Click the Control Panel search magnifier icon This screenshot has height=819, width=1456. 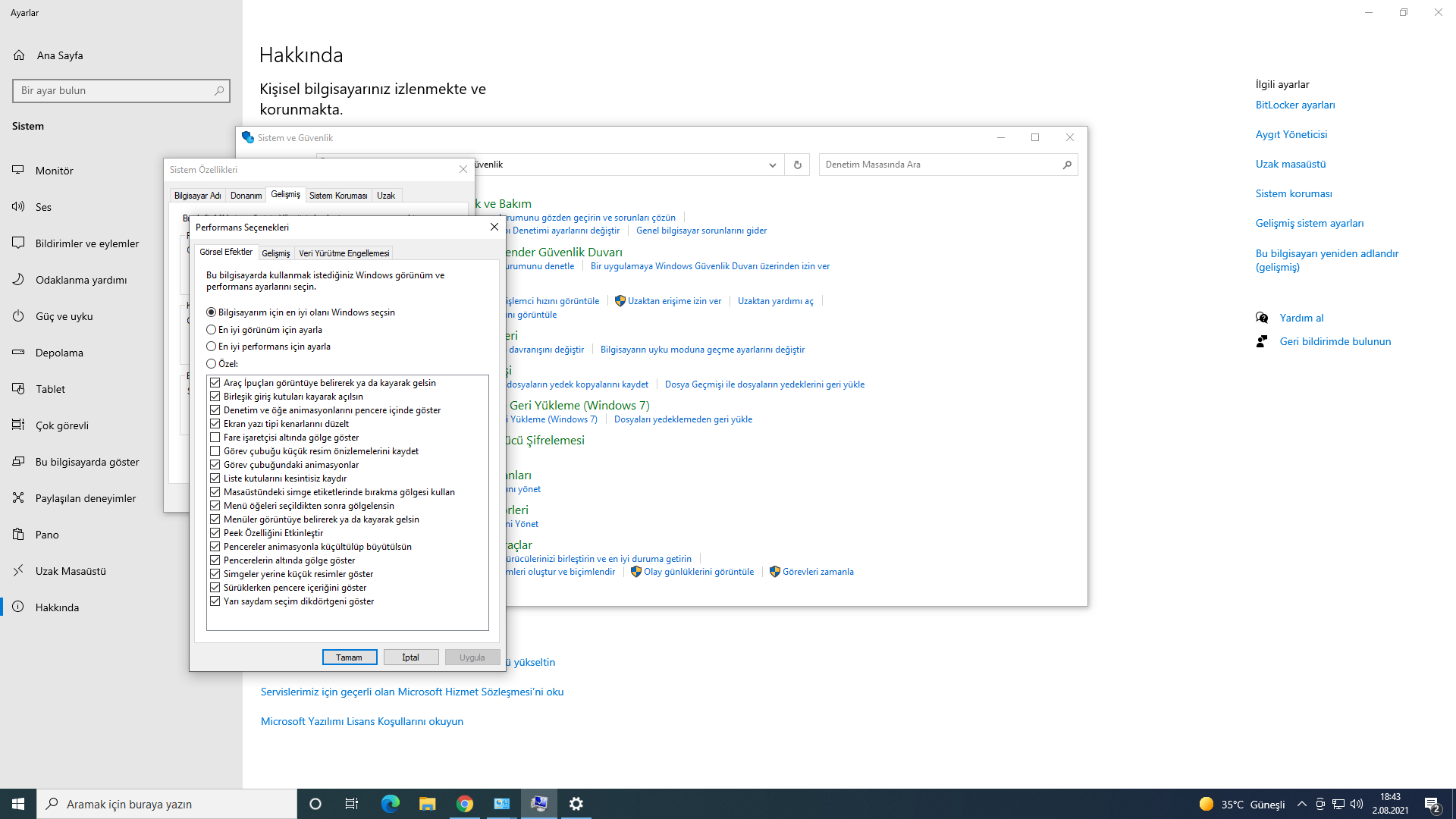point(1067,165)
